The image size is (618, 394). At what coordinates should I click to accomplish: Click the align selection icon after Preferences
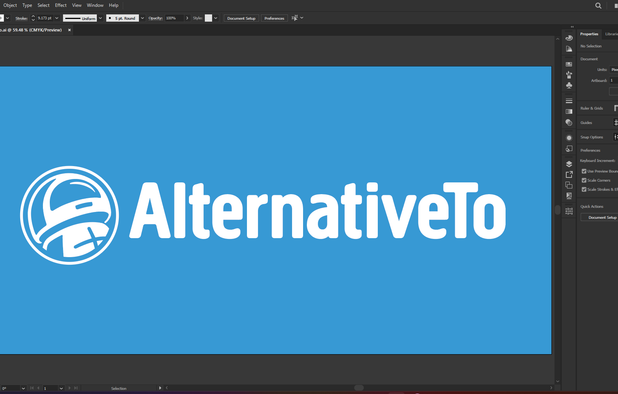[294, 18]
